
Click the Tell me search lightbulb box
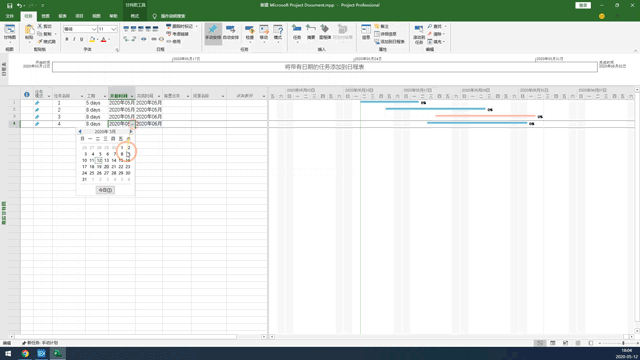coord(169,16)
